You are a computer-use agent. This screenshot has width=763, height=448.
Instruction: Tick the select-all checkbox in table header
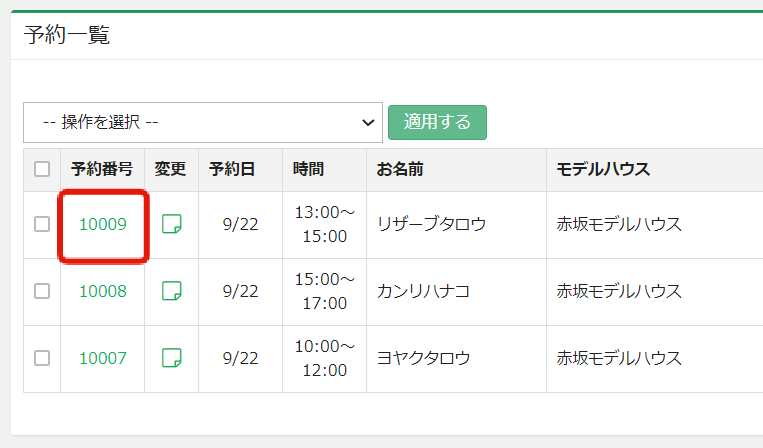point(42,169)
